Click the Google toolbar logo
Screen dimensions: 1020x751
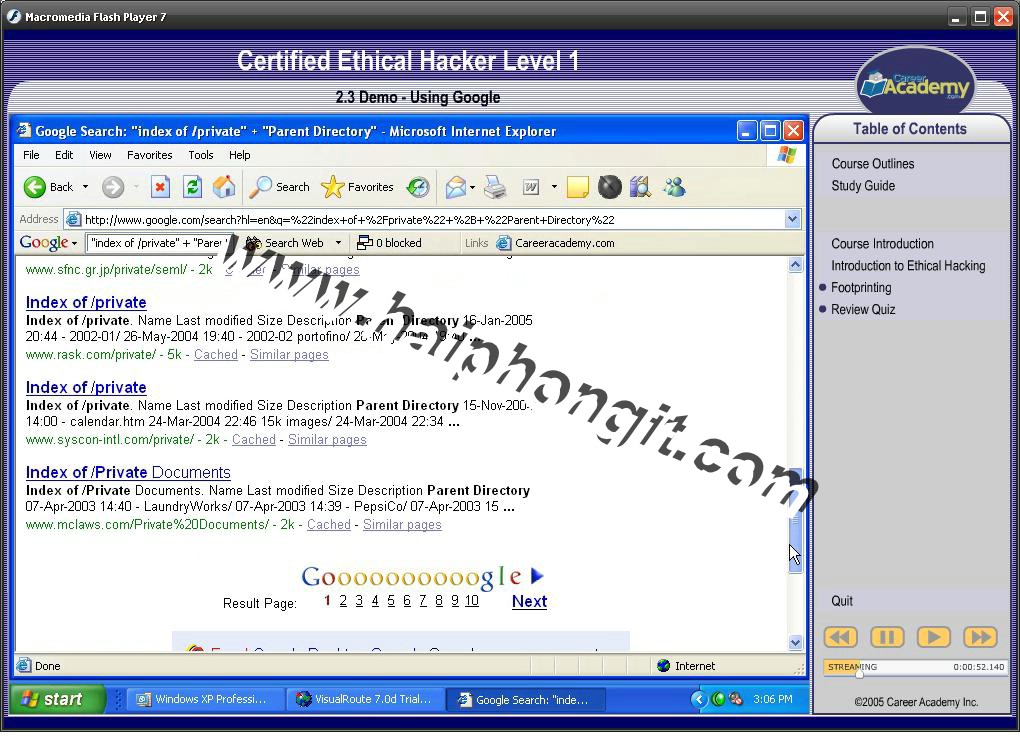[x=44, y=243]
